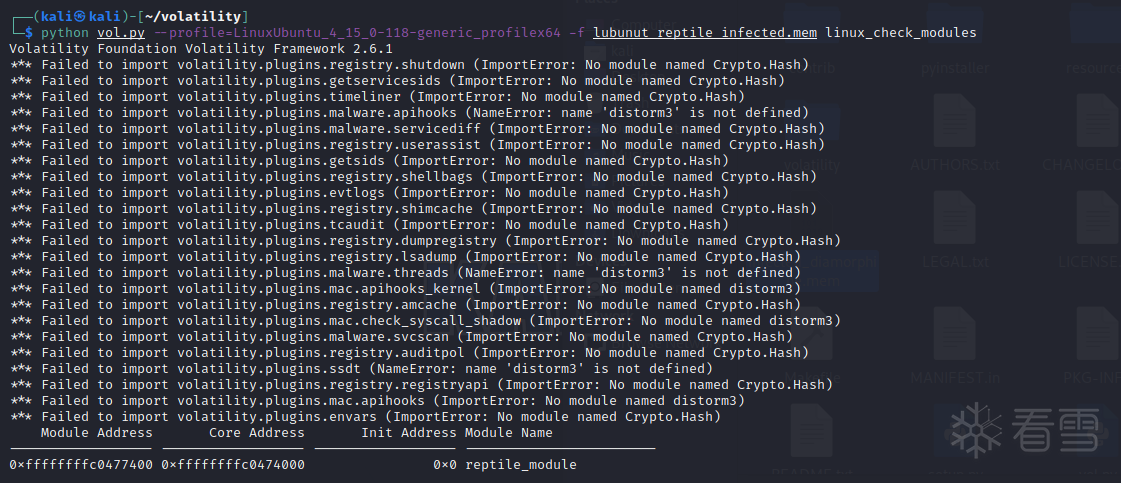Image resolution: width=1121 pixels, height=483 pixels.
Task: Open the resources folder icon
Action: pyautogui.click(x=1090, y=45)
